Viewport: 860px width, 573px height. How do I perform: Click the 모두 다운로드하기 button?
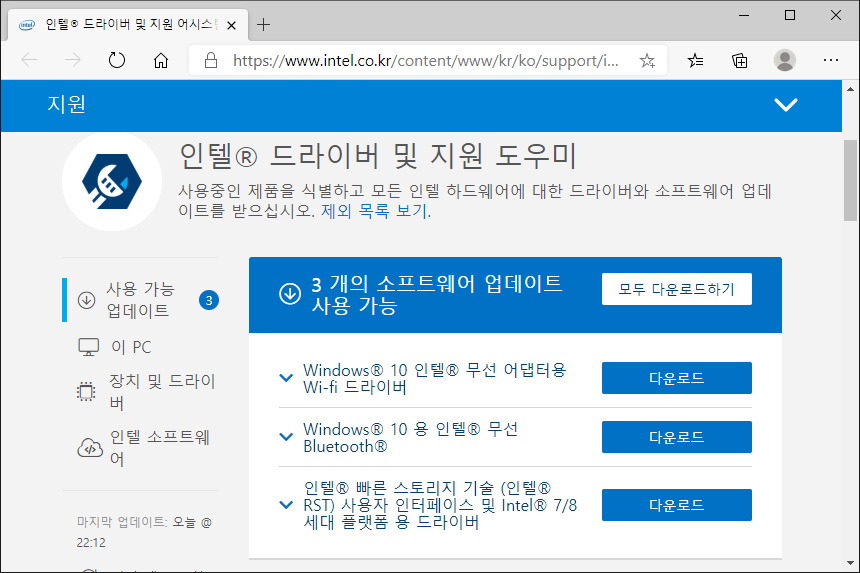tap(677, 289)
